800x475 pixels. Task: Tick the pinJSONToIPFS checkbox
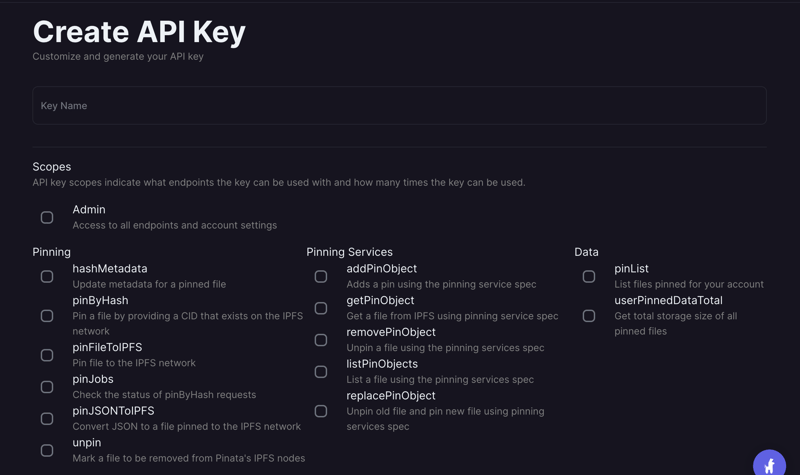click(x=47, y=418)
